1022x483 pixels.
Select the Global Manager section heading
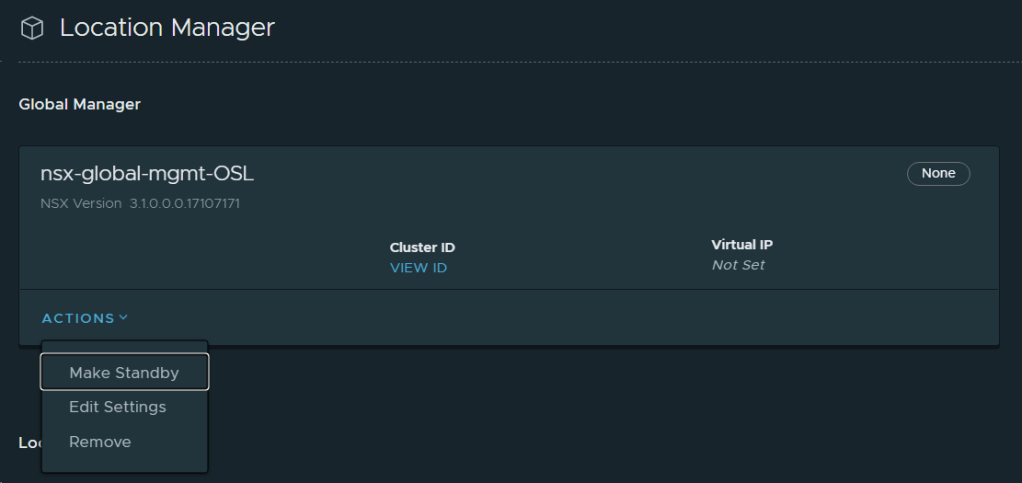pyautogui.click(x=80, y=104)
